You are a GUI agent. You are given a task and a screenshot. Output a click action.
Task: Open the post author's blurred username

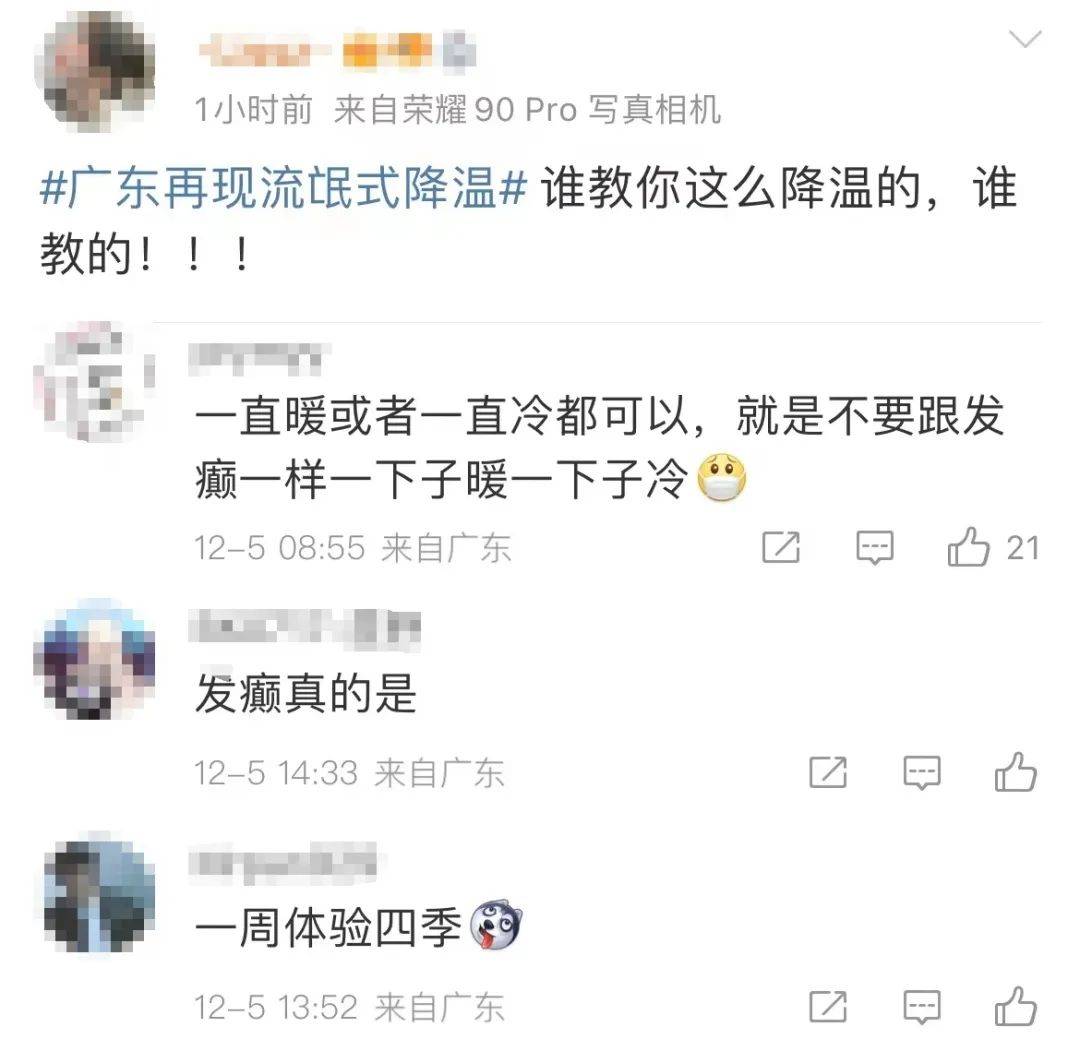[338, 51]
